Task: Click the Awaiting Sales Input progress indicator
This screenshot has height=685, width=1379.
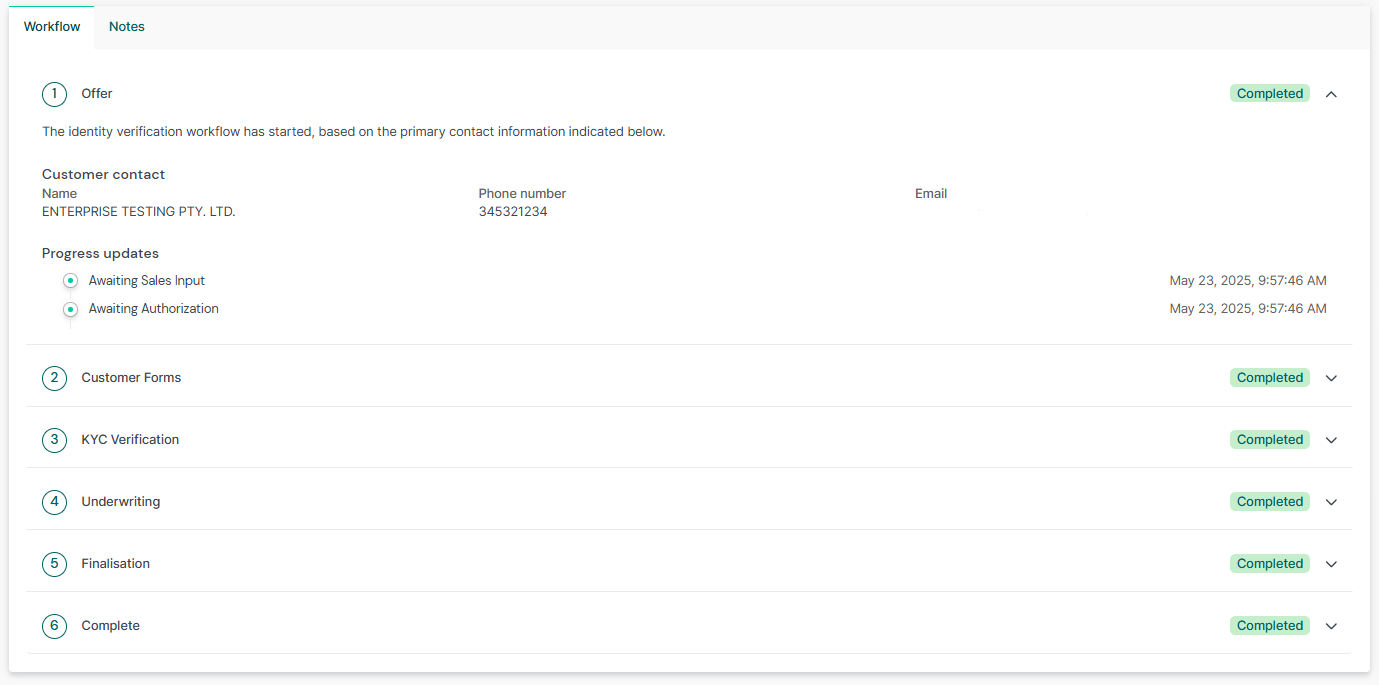Action: (x=70, y=280)
